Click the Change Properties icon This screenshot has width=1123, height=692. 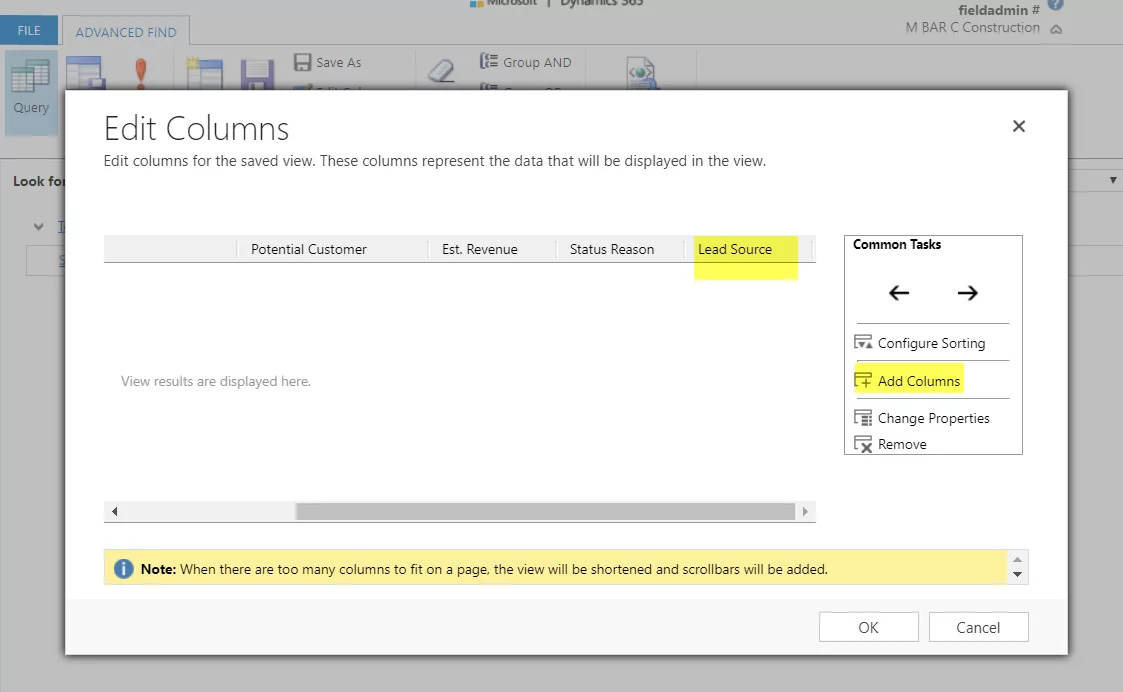click(863, 418)
